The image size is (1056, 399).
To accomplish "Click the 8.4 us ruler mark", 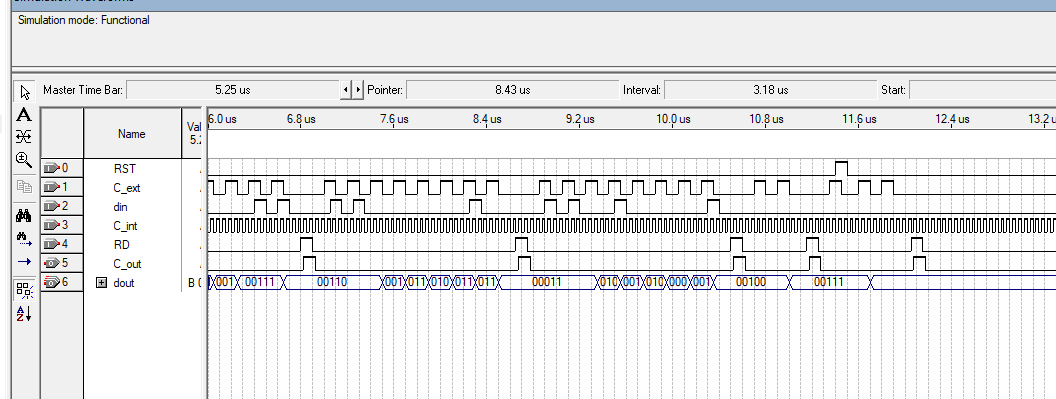I will 487,119.
